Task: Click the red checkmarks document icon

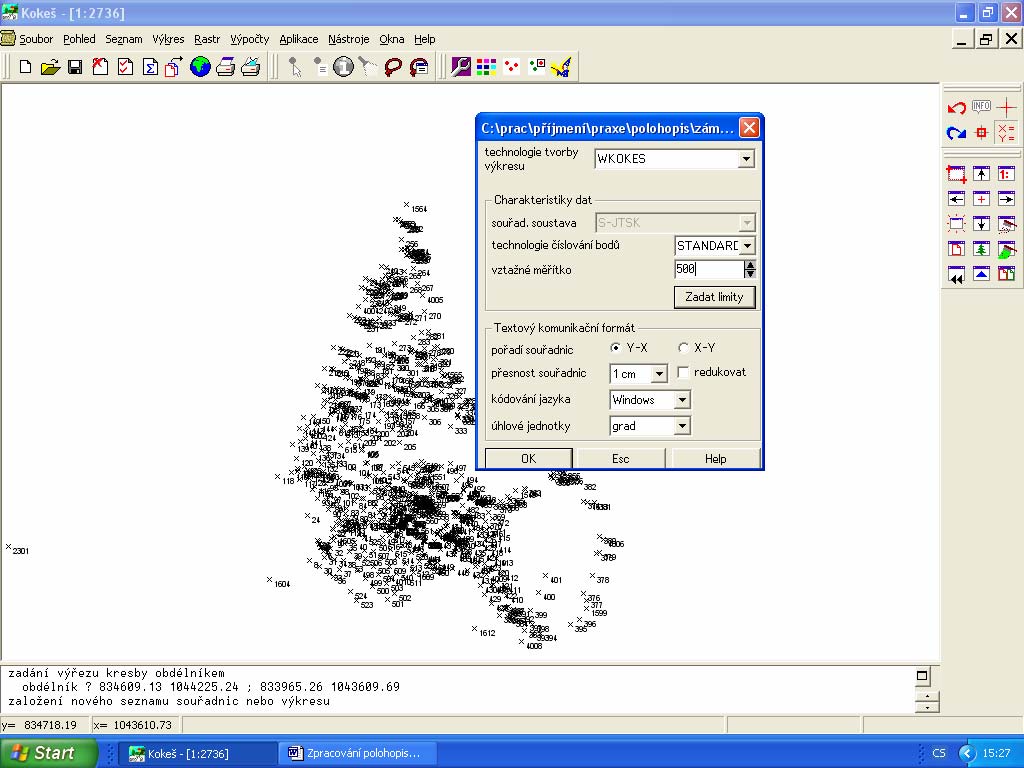Action: coord(125,67)
